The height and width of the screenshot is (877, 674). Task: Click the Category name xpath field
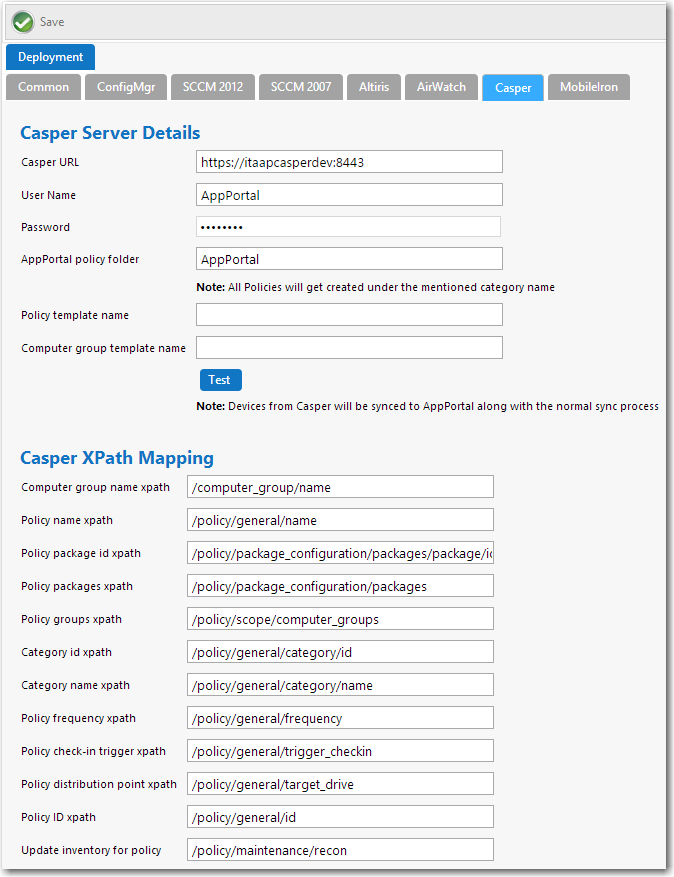tap(341, 685)
